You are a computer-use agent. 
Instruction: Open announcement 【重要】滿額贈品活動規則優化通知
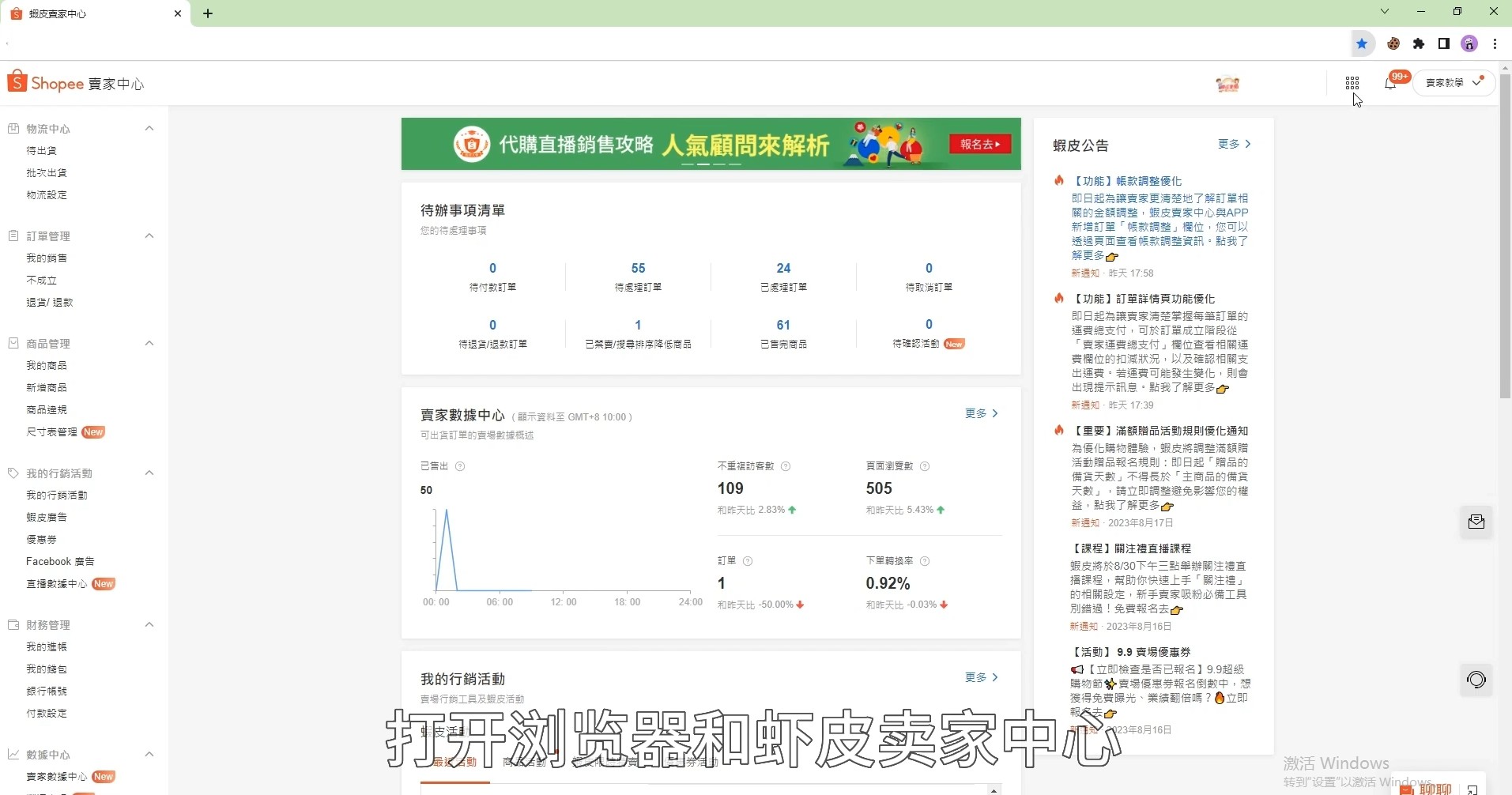pos(1160,431)
